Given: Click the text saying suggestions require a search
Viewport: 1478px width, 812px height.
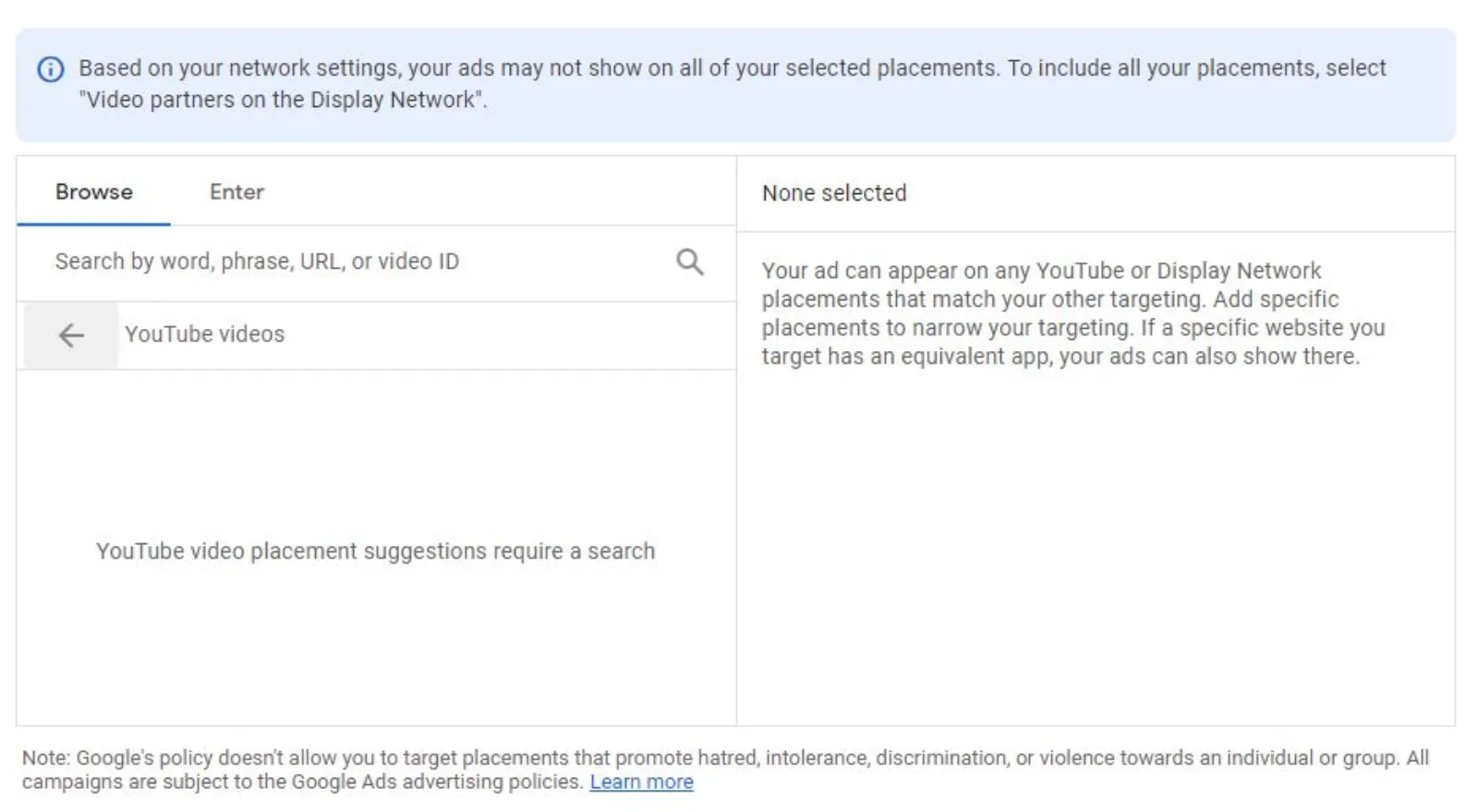Looking at the screenshot, I should coord(376,551).
